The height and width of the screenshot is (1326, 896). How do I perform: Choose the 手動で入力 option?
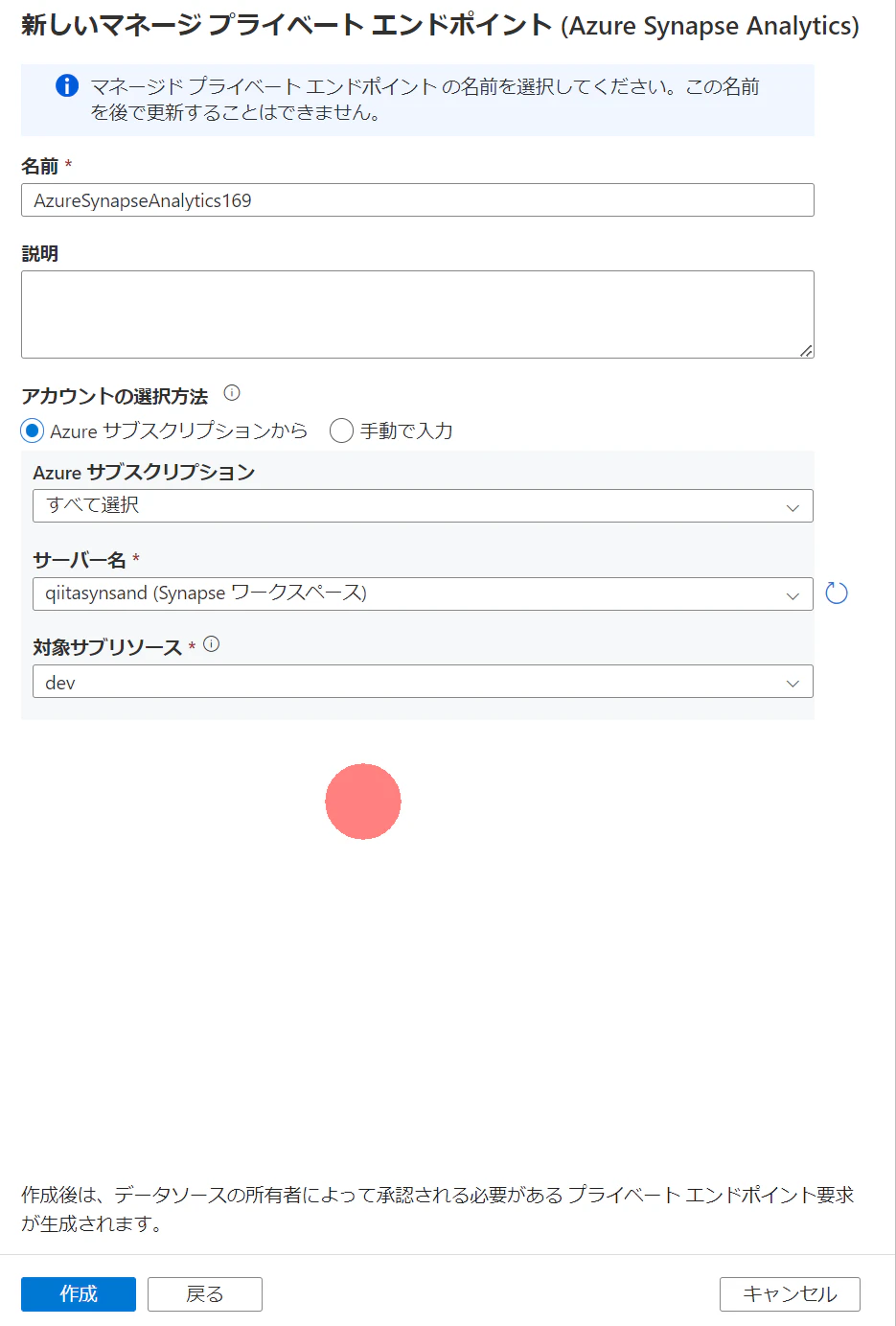pos(341,431)
